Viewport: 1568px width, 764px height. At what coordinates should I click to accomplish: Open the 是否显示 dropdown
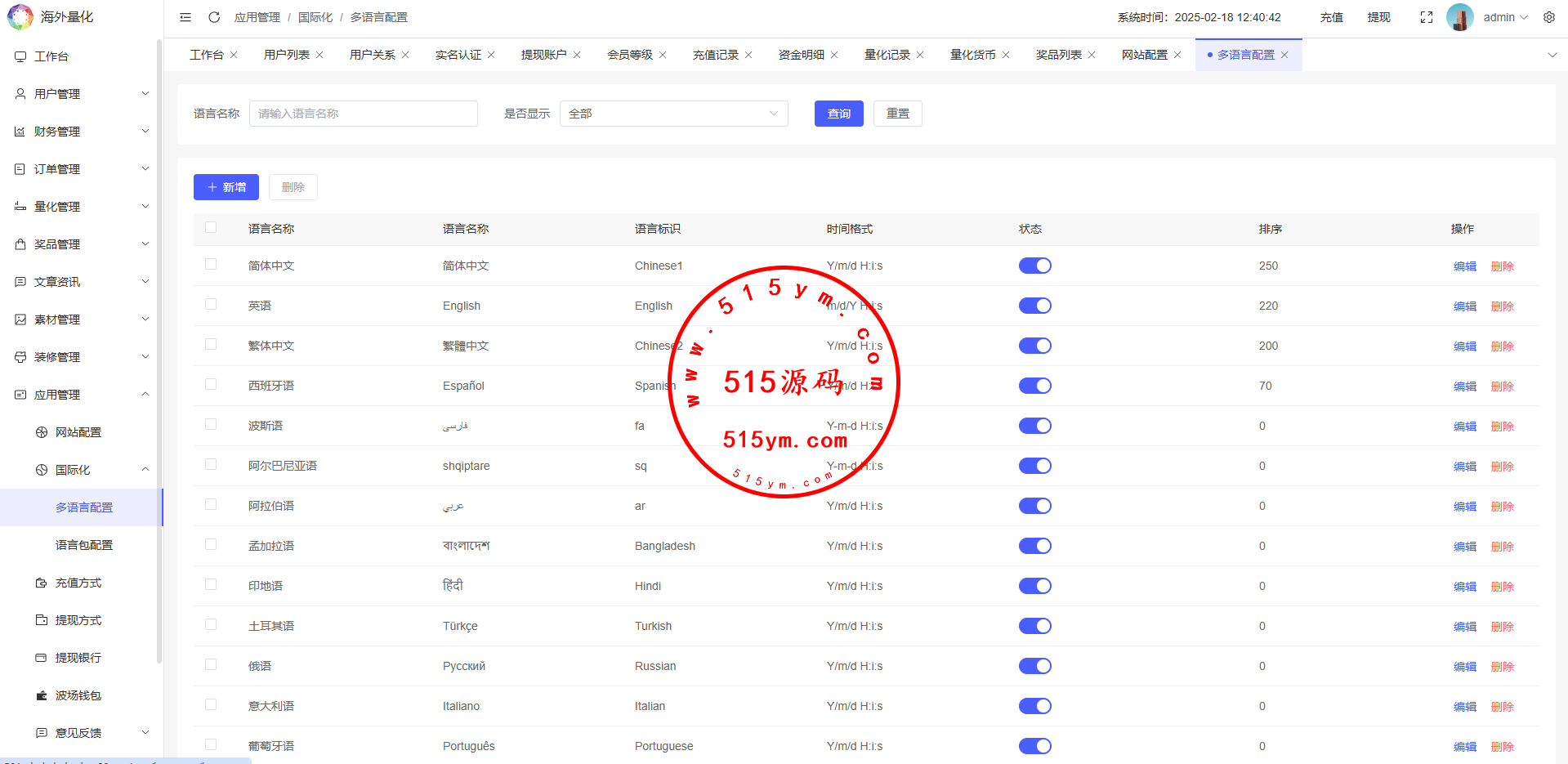(673, 114)
